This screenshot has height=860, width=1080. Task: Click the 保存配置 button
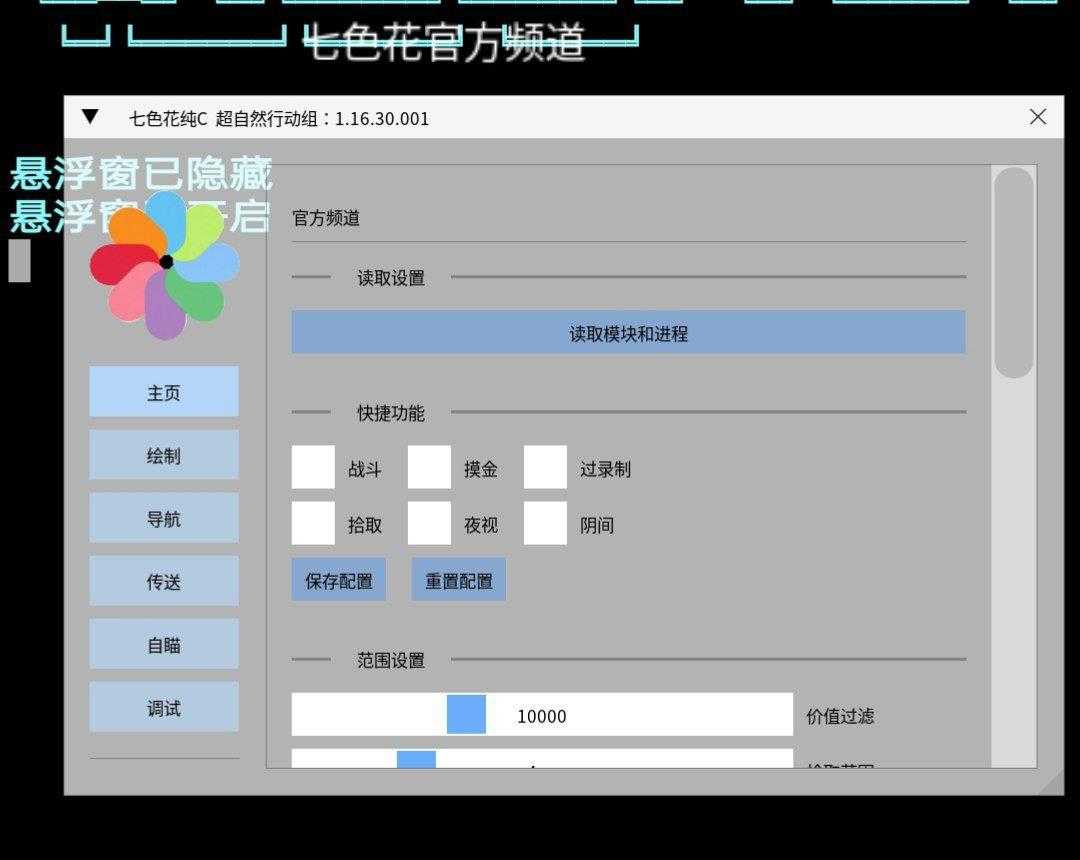click(x=339, y=580)
